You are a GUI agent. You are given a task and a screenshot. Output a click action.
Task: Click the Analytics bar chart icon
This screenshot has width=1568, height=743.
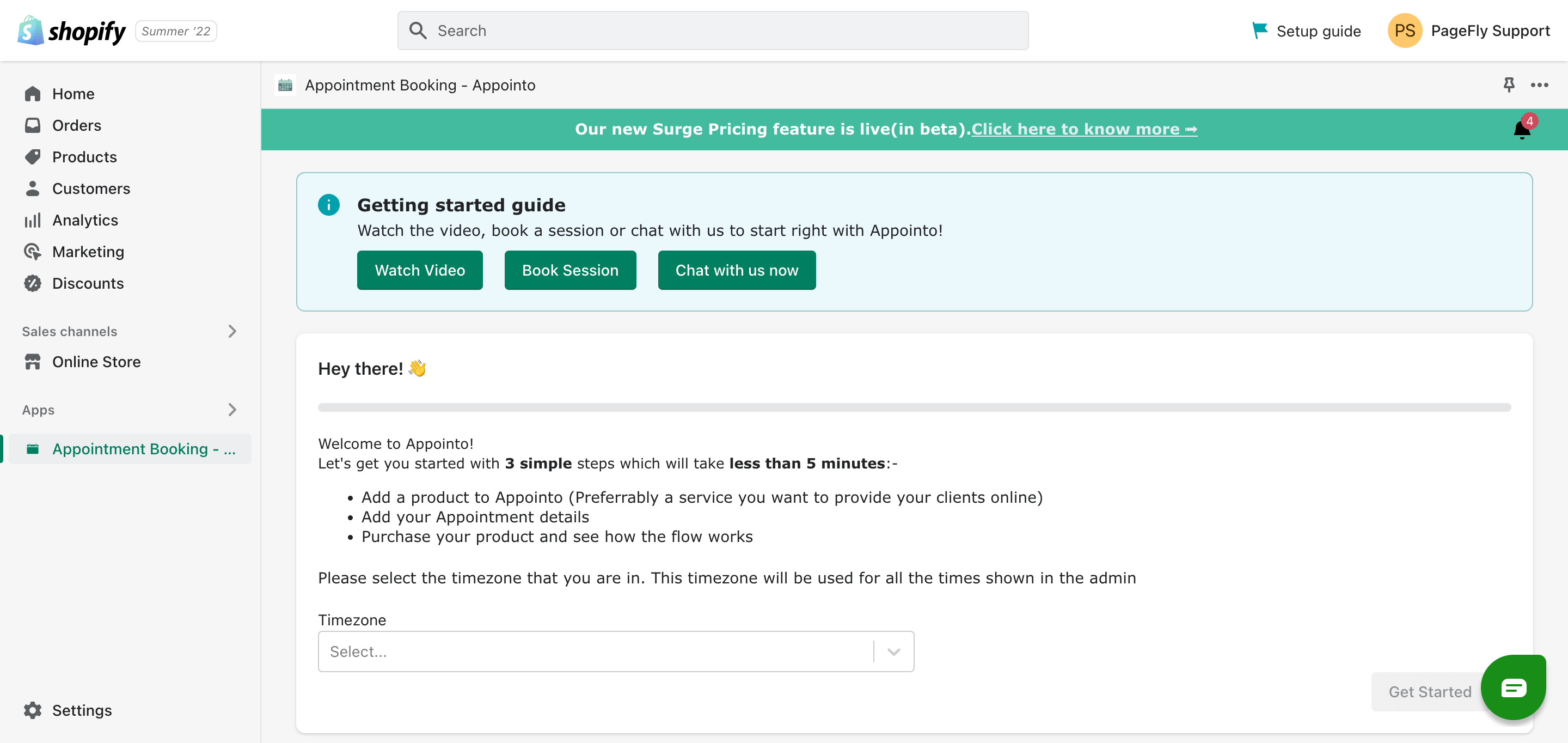click(32, 221)
